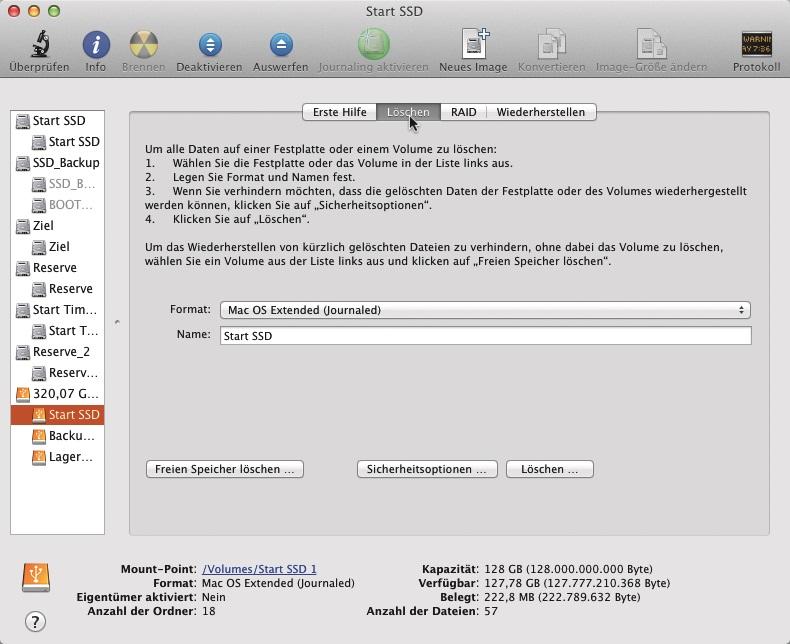Select the Ziel disk in sidebar

[57, 226]
